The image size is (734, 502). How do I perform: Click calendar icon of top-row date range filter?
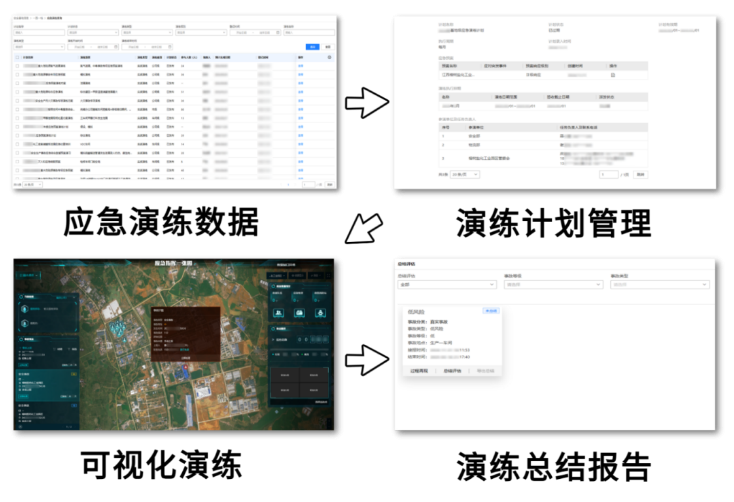click(x=278, y=33)
